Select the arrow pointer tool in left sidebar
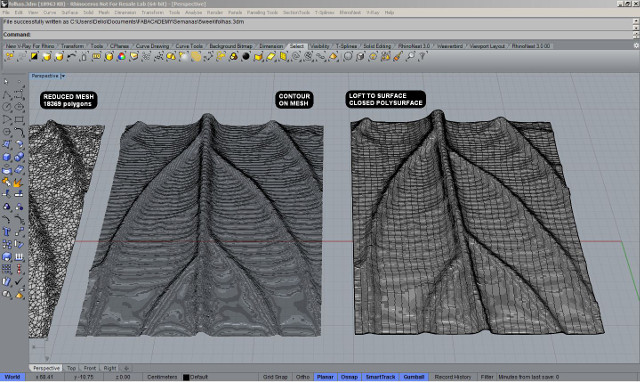Screen dimensions: 640x382 6,82
